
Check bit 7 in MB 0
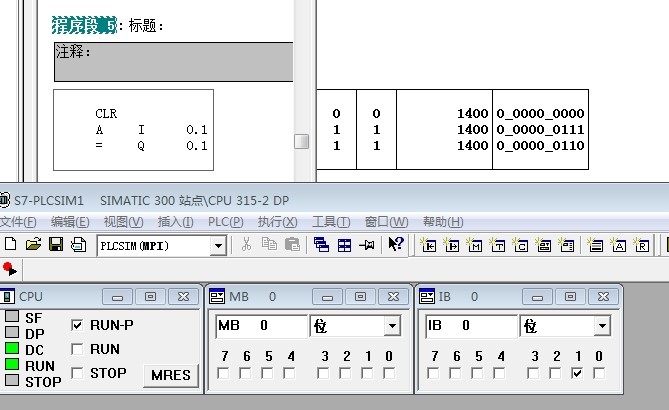(x=223, y=374)
